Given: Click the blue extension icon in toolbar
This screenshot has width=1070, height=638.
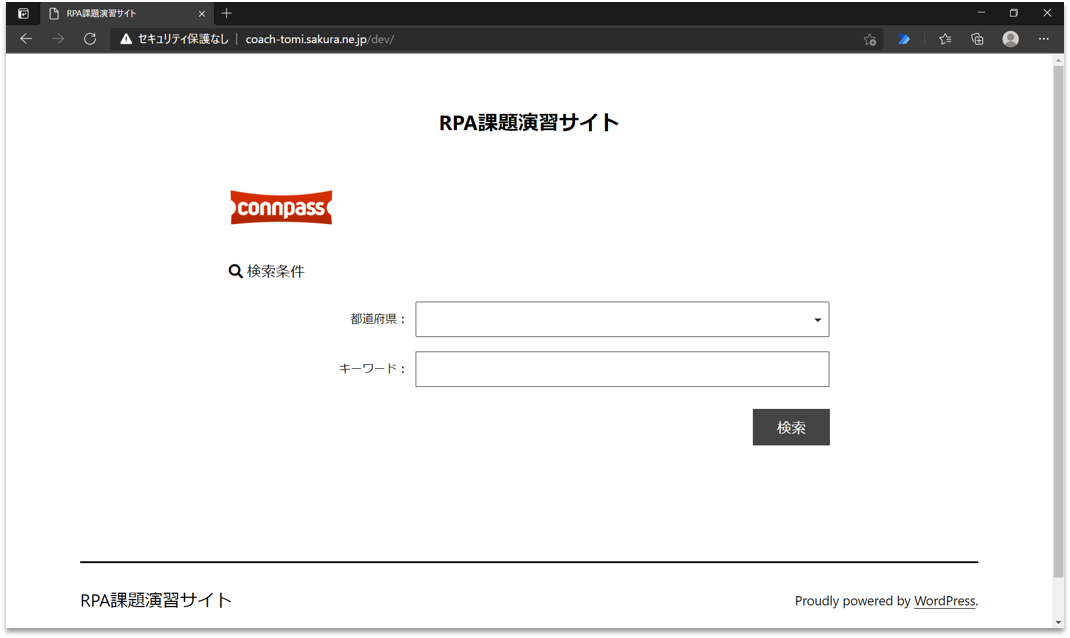Looking at the screenshot, I should [x=904, y=39].
